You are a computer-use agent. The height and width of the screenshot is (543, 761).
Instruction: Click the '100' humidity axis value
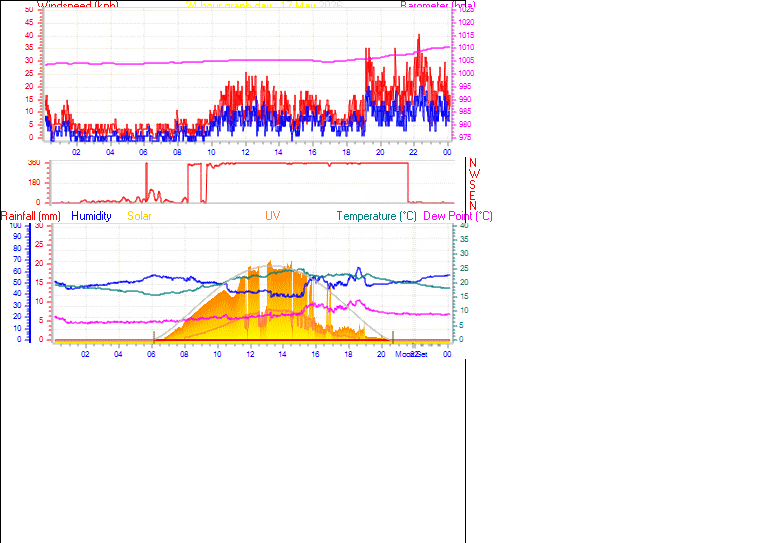point(16,226)
